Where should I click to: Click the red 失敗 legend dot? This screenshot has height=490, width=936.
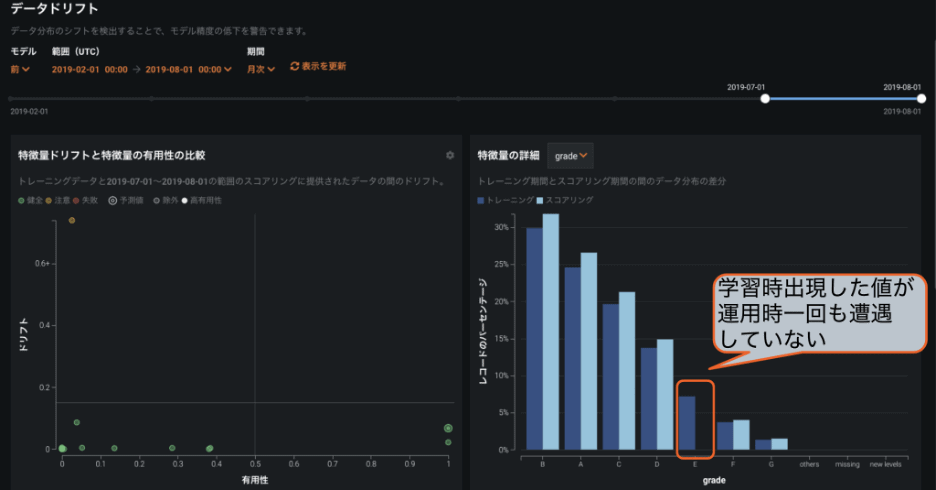[x=76, y=200]
